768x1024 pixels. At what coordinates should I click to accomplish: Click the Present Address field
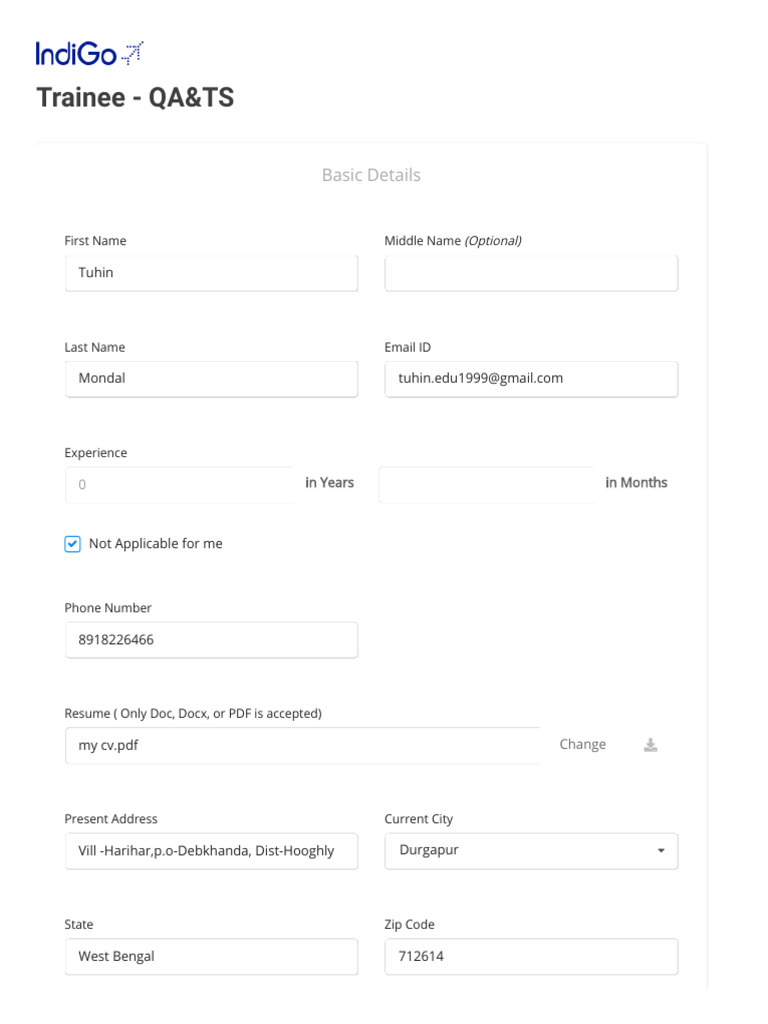pos(211,851)
